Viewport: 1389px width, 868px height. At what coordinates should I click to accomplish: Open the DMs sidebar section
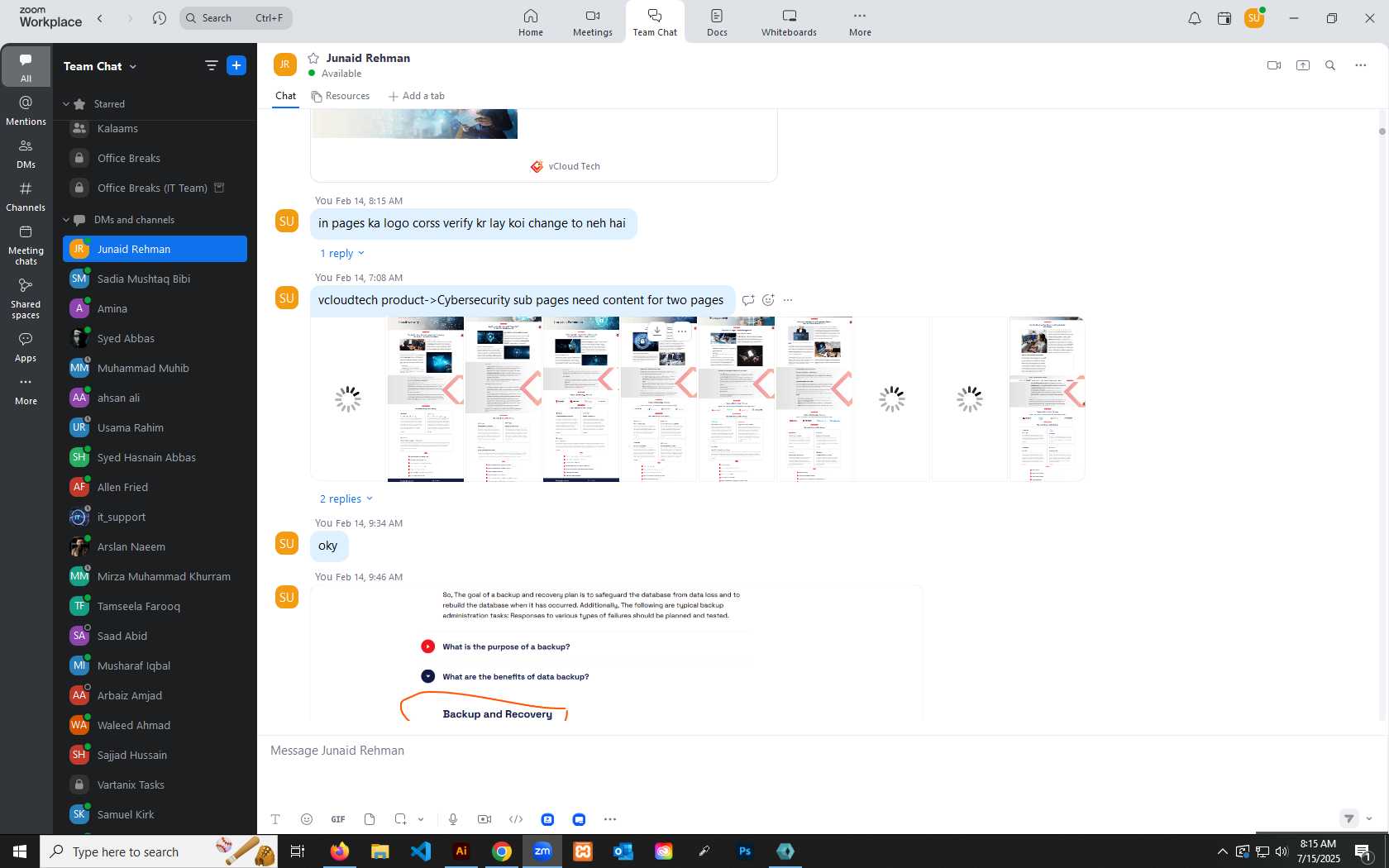click(x=26, y=154)
